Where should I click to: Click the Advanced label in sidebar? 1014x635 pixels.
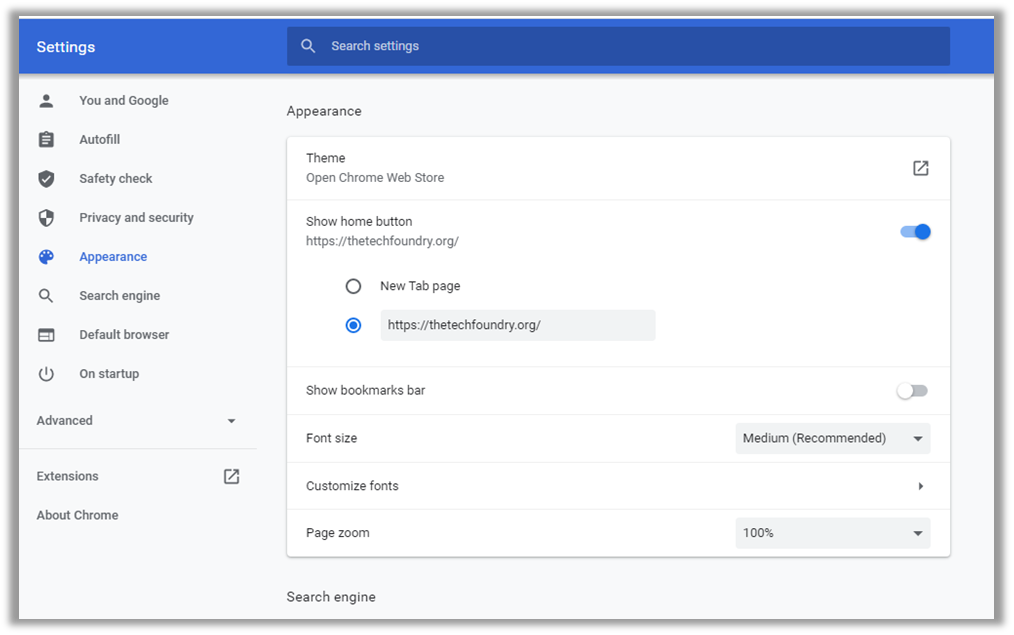coord(65,421)
